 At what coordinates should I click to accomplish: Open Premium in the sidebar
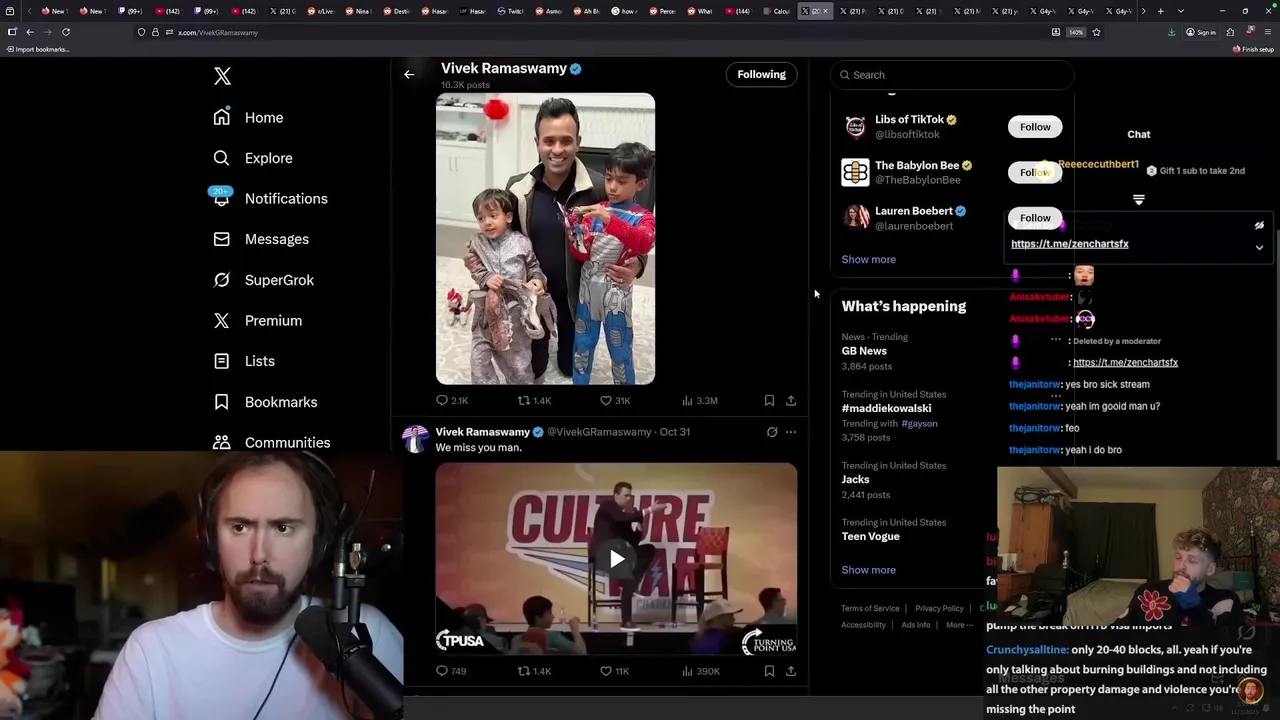pyautogui.click(x=257, y=320)
